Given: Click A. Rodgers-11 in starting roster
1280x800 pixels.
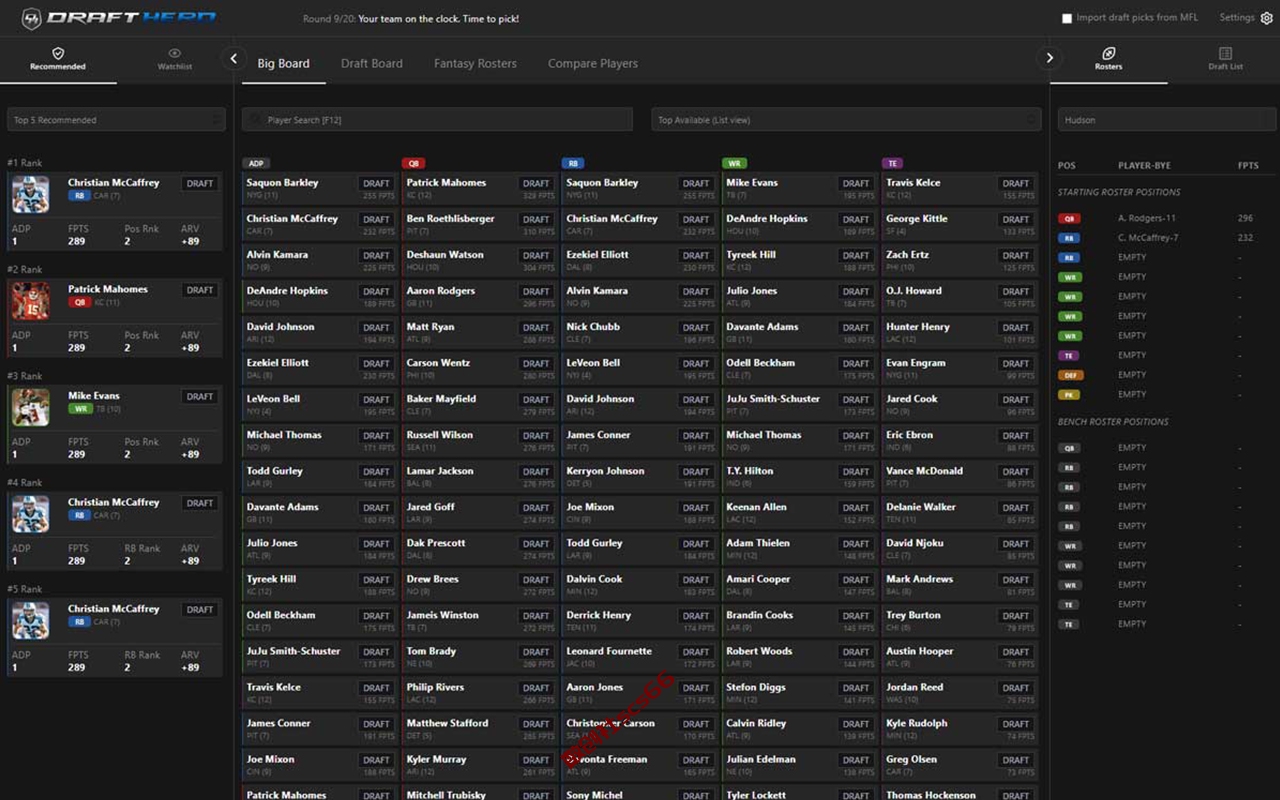Looking at the screenshot, I should (x=1147, y=218).
